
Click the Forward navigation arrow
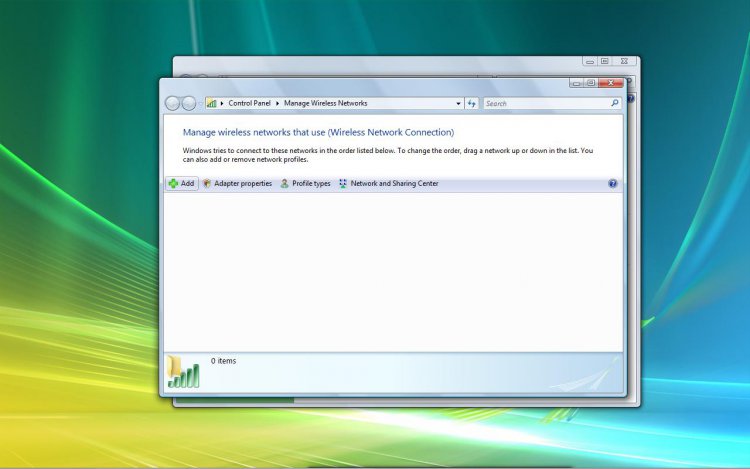(189, 103)
